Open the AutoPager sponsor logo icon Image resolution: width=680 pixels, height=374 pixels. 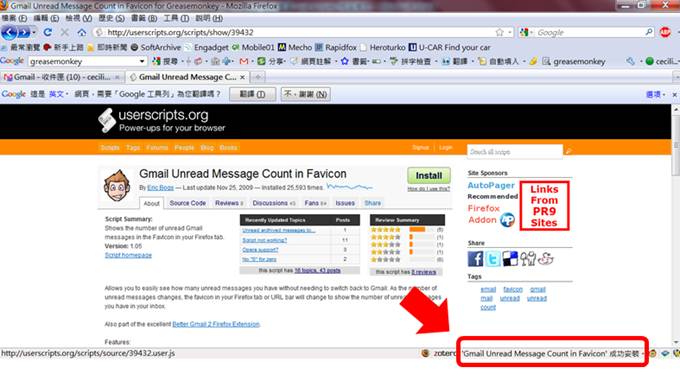(507, 220)
